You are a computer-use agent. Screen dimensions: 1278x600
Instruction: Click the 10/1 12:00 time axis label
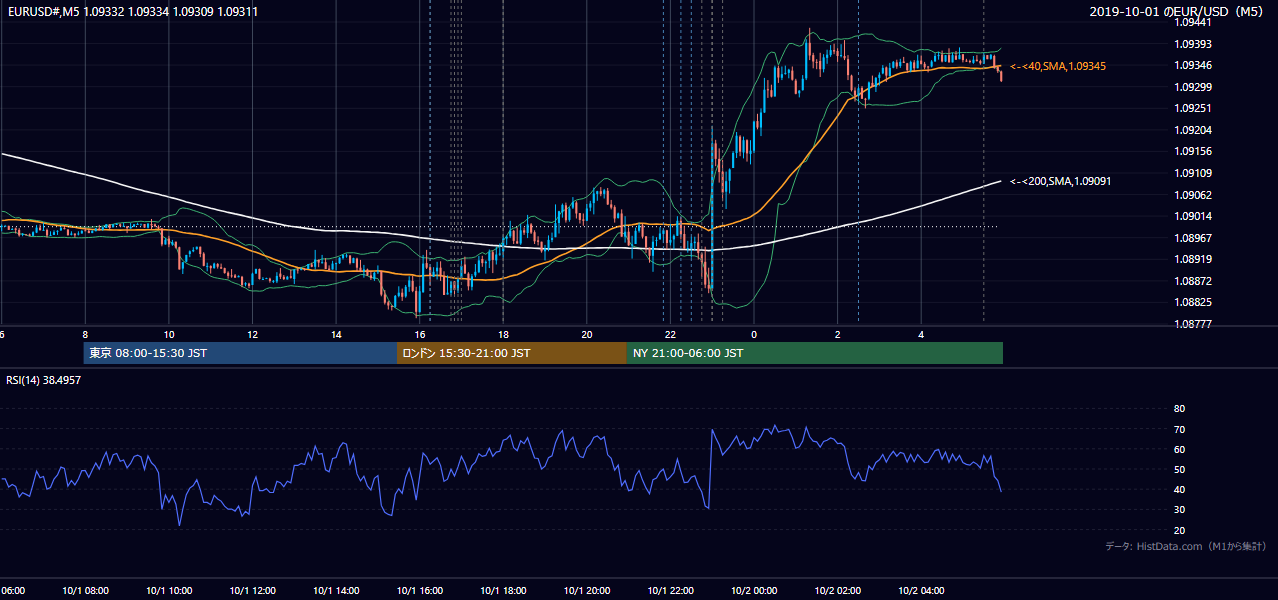(252, 591)
